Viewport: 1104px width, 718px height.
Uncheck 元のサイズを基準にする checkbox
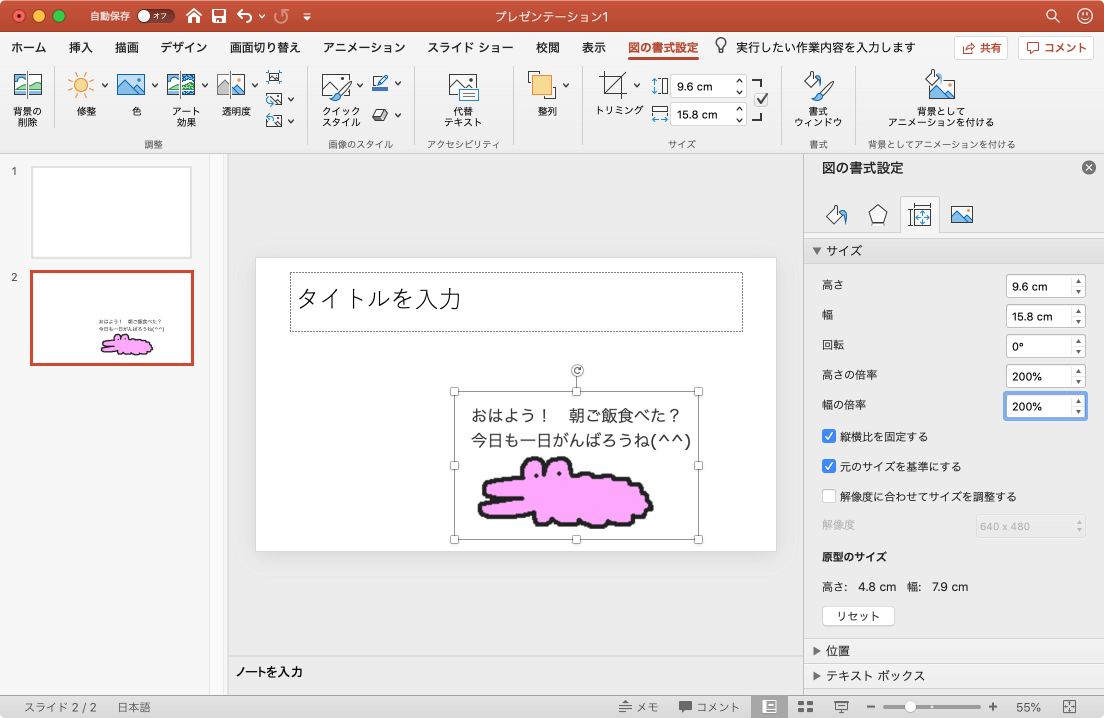[x=829, y=466]
